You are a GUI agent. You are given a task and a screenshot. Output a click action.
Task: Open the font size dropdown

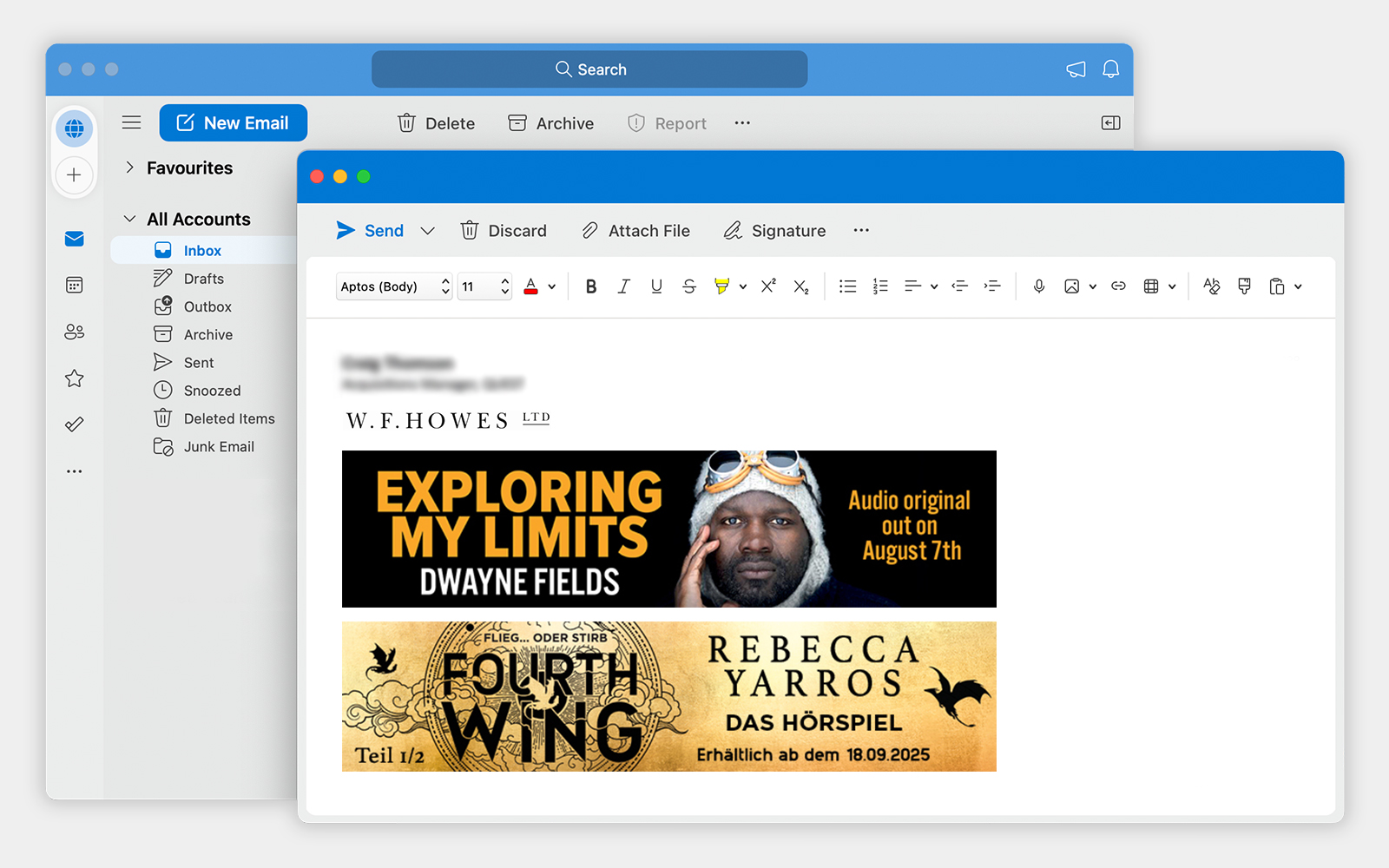(x=484, y=286)
